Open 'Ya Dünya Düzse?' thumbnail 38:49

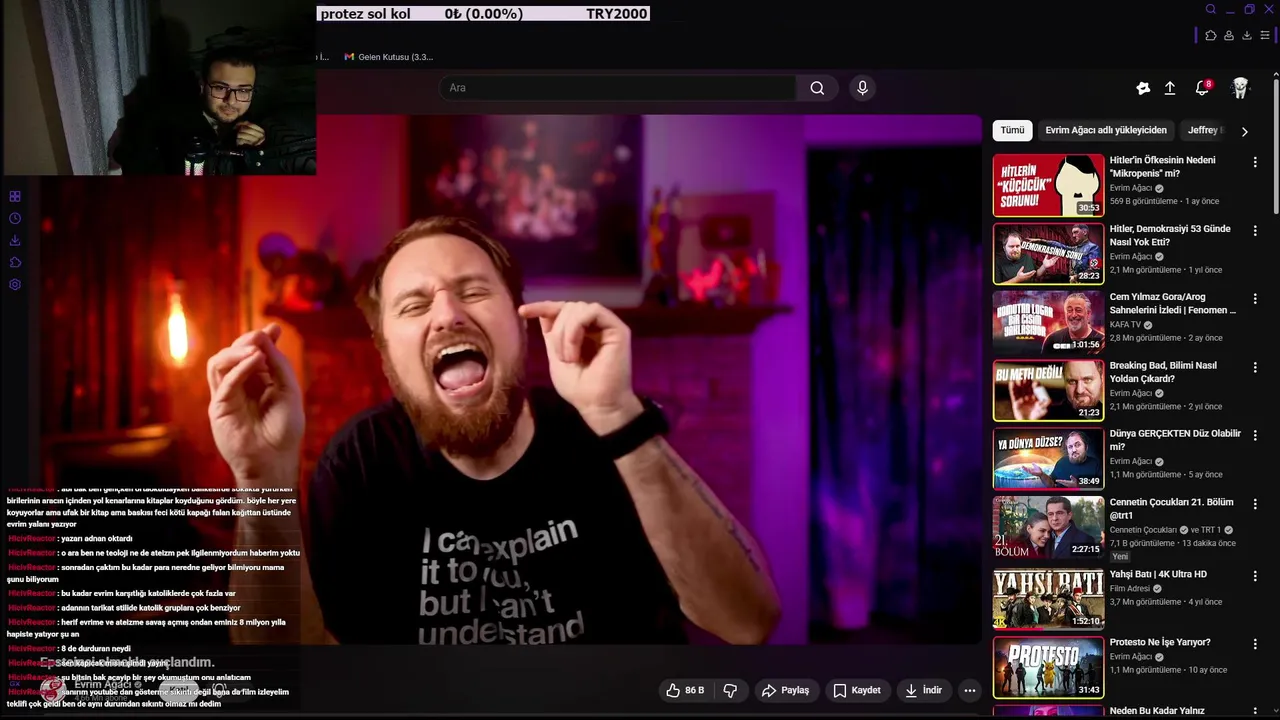1048,458
